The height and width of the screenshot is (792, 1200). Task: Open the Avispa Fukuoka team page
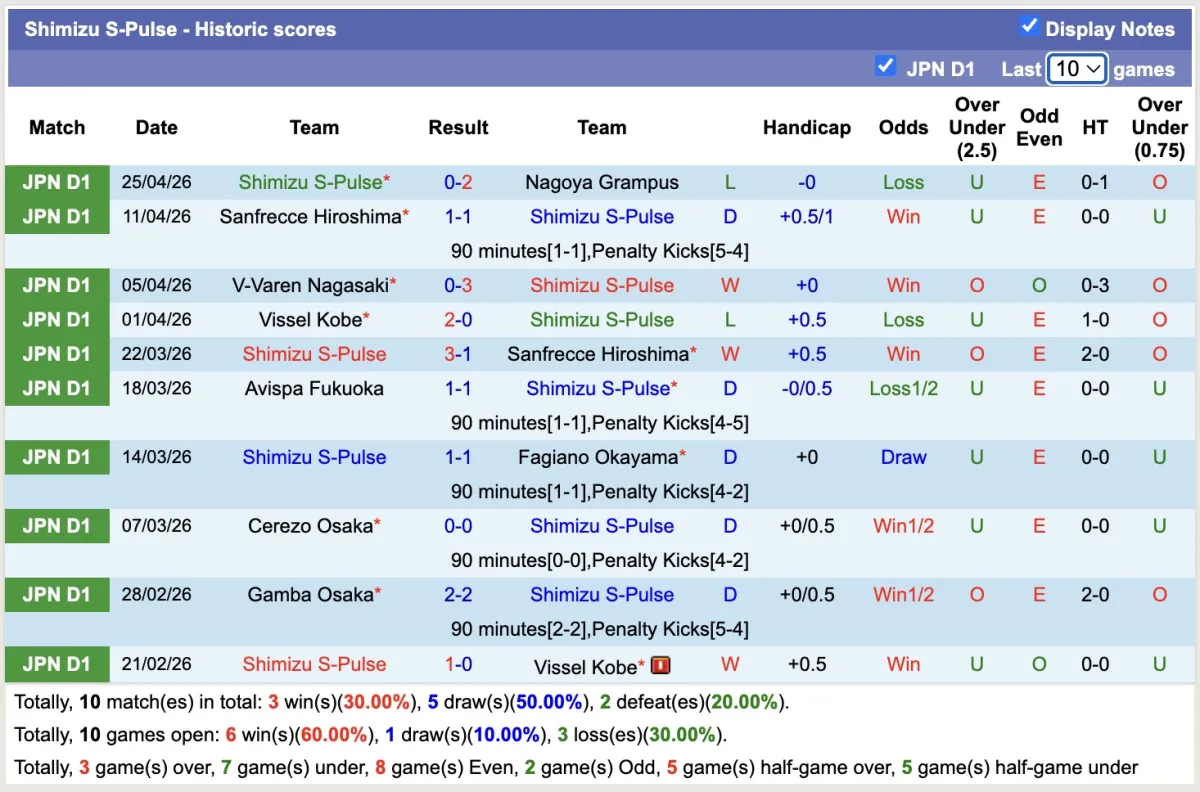314,389
